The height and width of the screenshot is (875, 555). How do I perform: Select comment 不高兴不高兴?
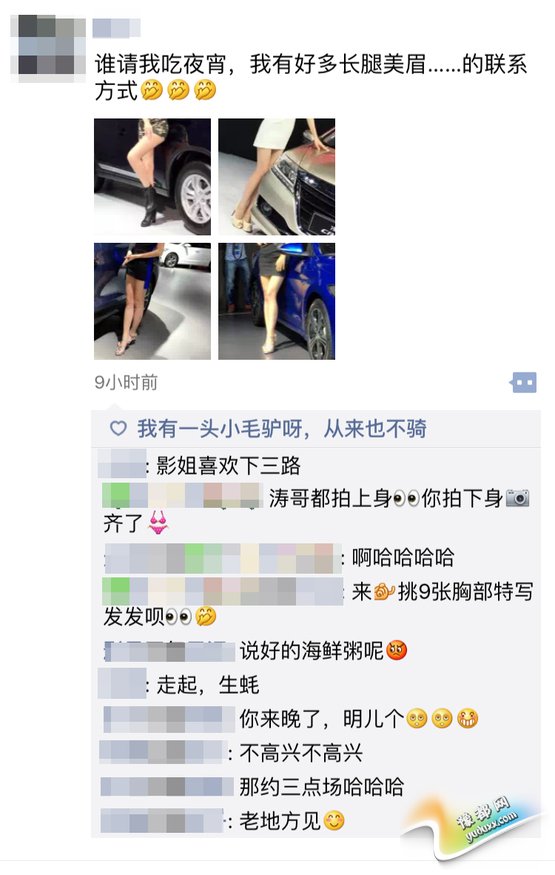pos(231,753)
